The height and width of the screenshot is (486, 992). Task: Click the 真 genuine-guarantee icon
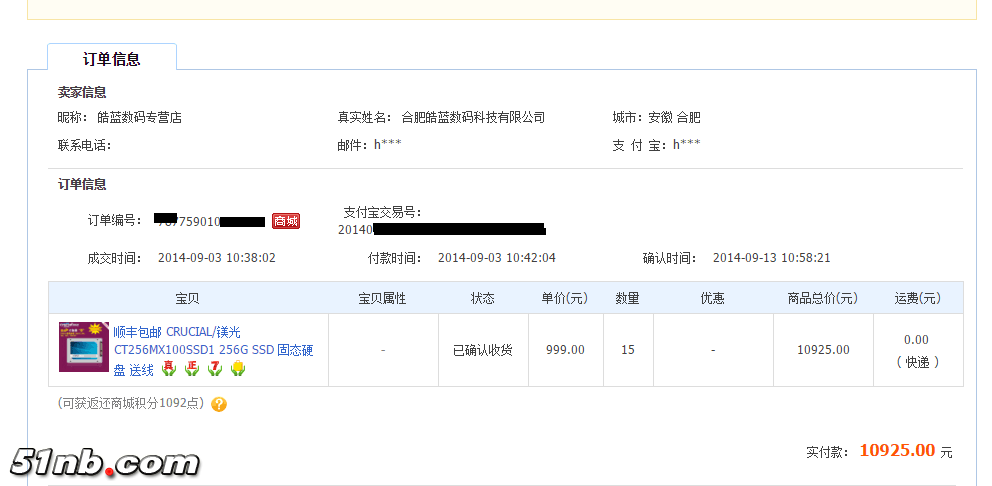(168, 368)
